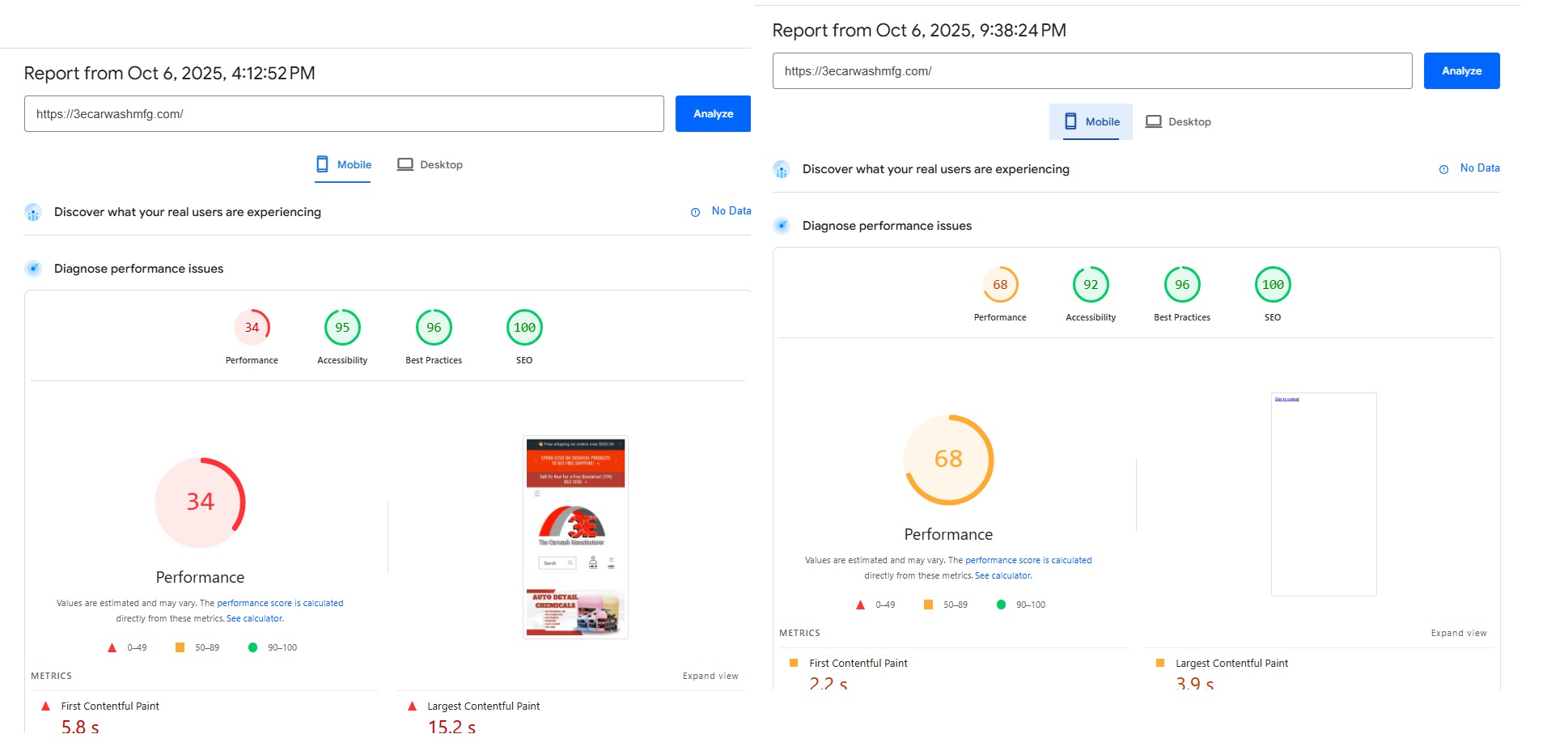Viewport: 1568px width, 751px height.
Task: Click the 'METRICS' label in the 9:38 PM report
Action: point(799,633)
